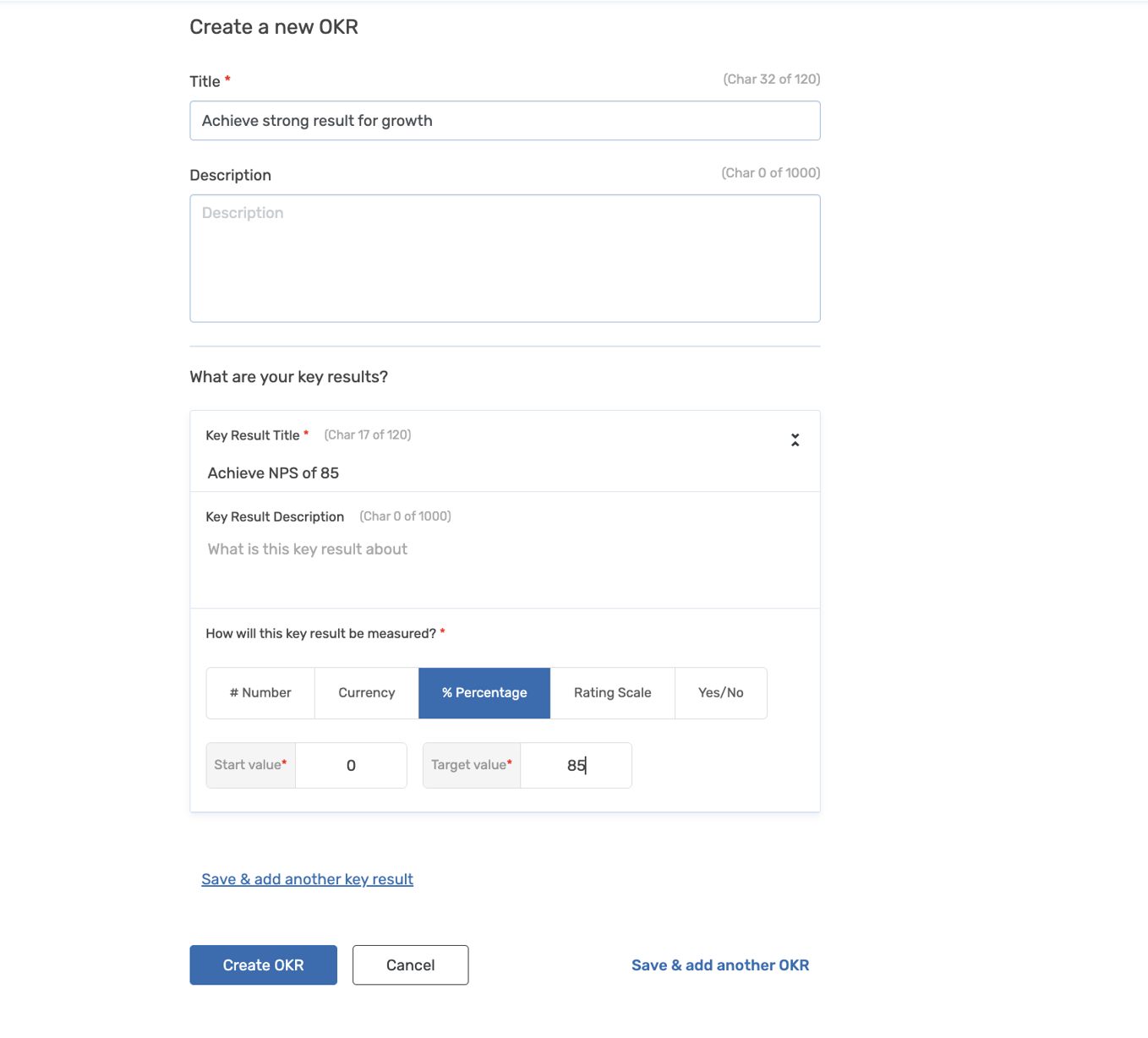Click the "Save & add another OKR" link
The height and width of the screenshot is (1038, 1148).
coord(719,964)
